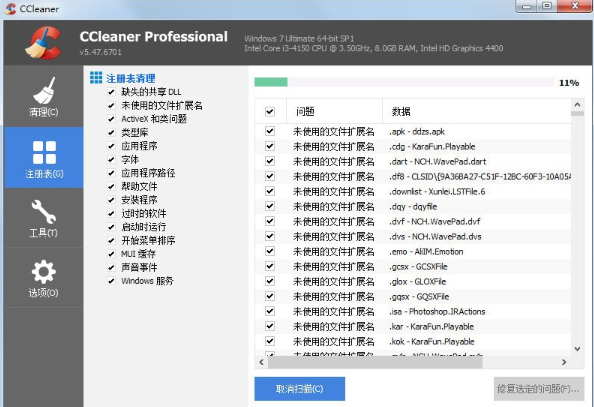Uncheck the .apk - ddzs.apk result row
This screenshot has height=407, width=594.
click(270, 131)
